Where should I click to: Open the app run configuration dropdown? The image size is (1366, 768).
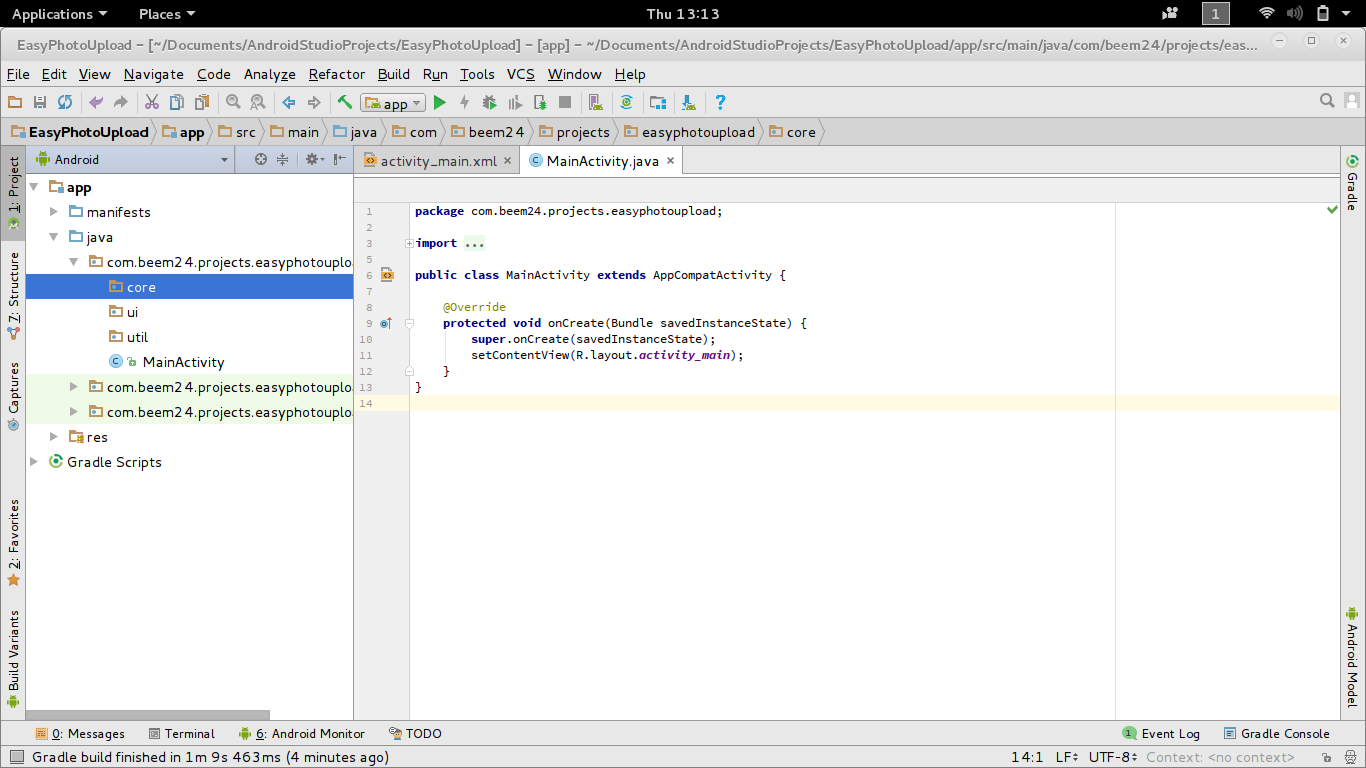point(394,103)
